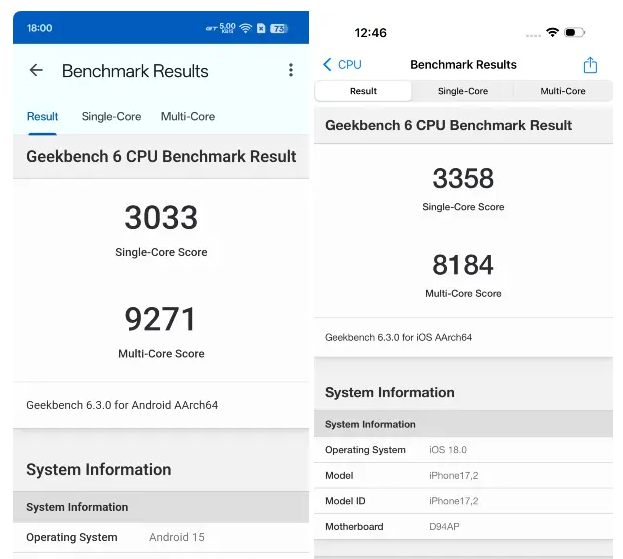Select the Result segment in iOS control
This screenshot has width=623, height=559.
363,91
